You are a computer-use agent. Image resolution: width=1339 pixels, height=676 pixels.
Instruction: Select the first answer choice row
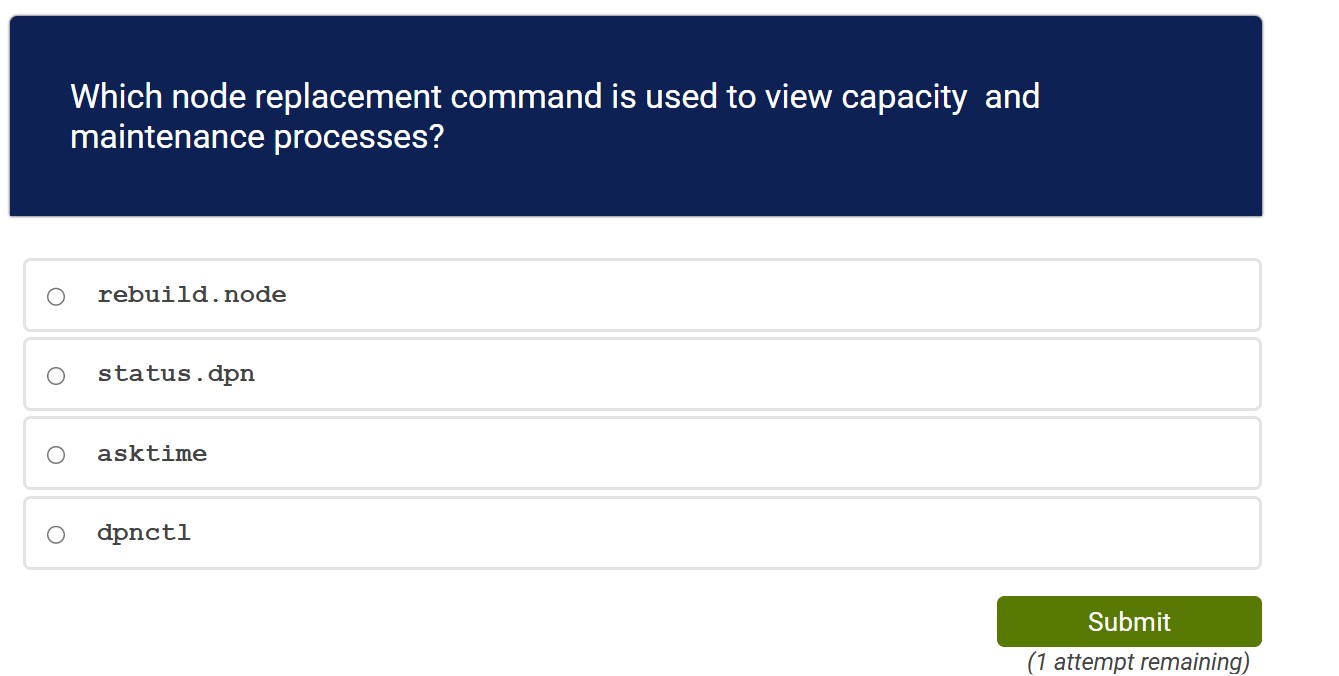coord(640,295)
